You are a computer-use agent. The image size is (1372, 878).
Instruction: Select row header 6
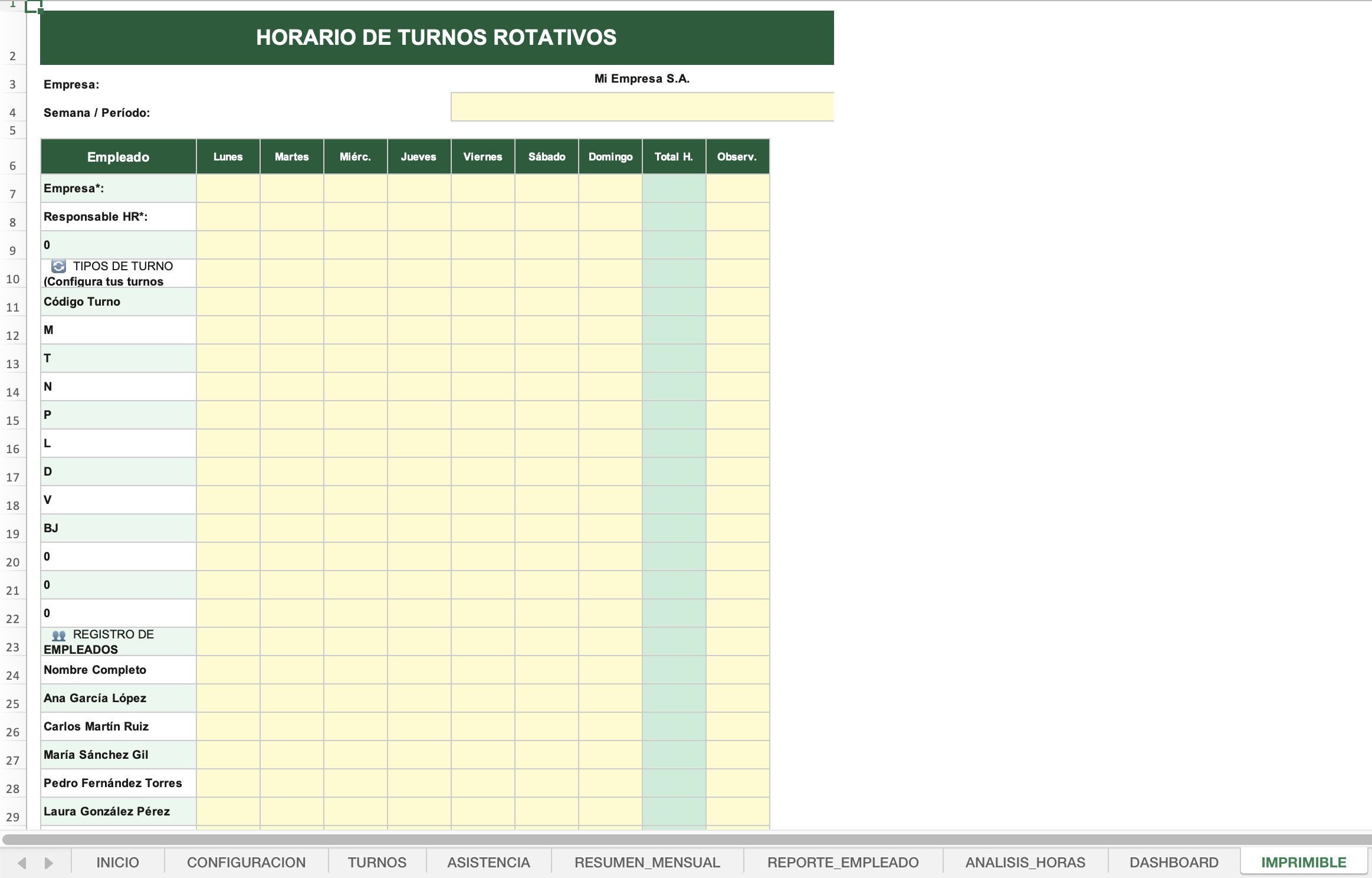tap(12, 157)
